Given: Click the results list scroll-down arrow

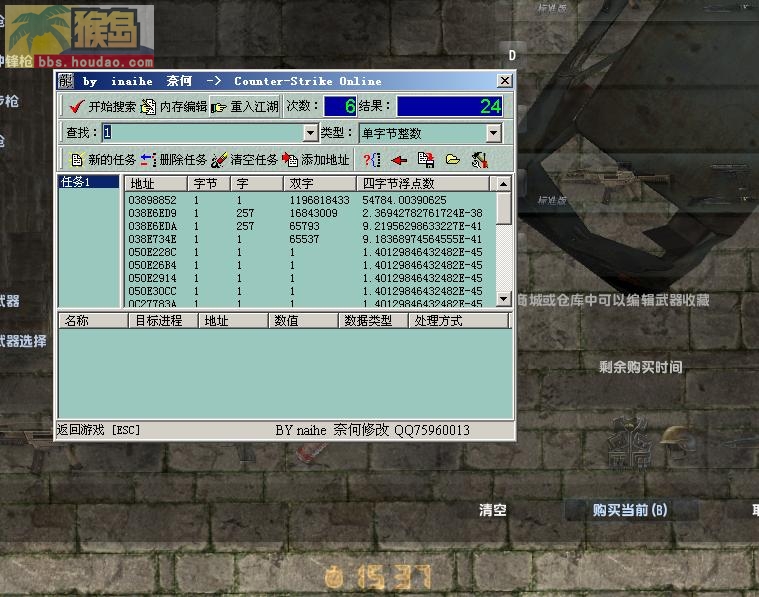Looking at the screenshot, I should 503,299.
